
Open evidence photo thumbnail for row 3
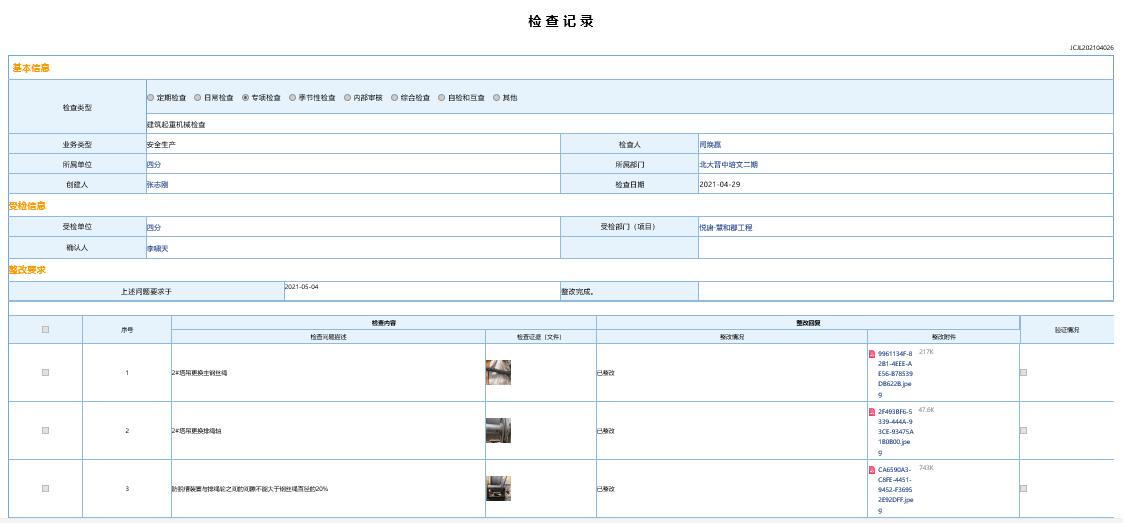click(498, 489)
